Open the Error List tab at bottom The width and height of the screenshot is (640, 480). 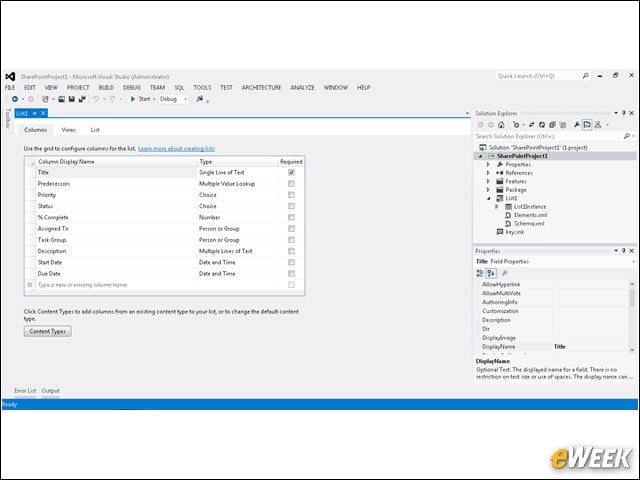tap(25, 391)
